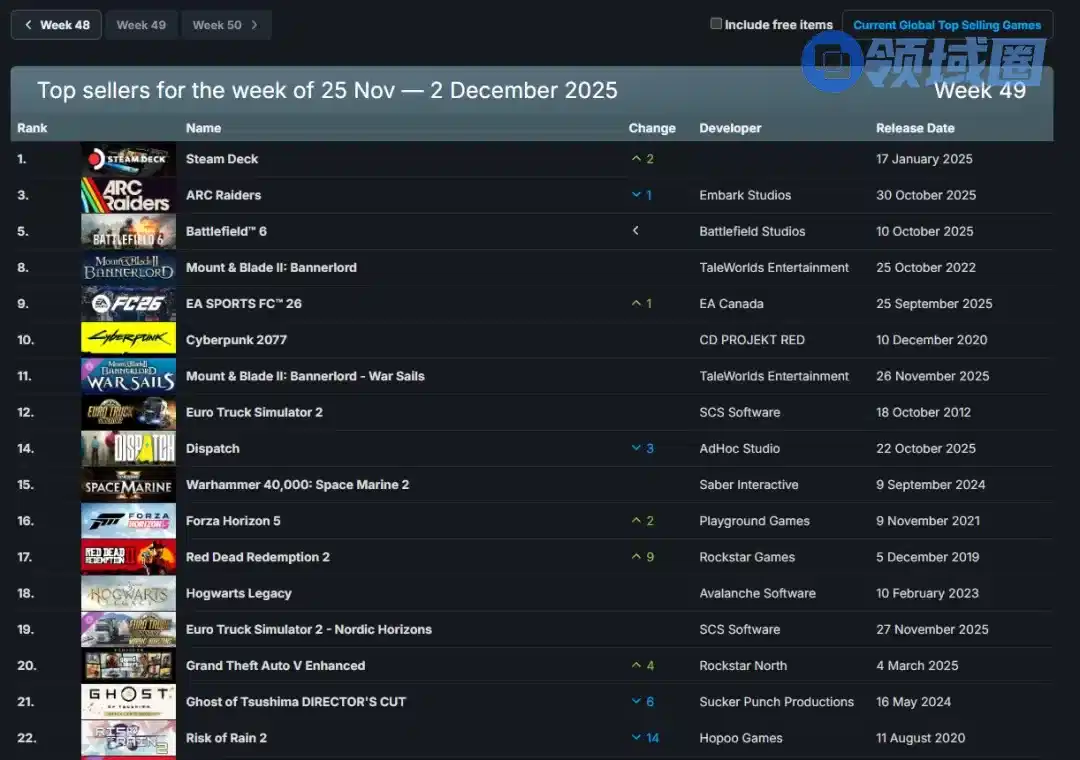Select the Red Dead Redemption 2 icon
1080x760 pixels.
[128, 557]
